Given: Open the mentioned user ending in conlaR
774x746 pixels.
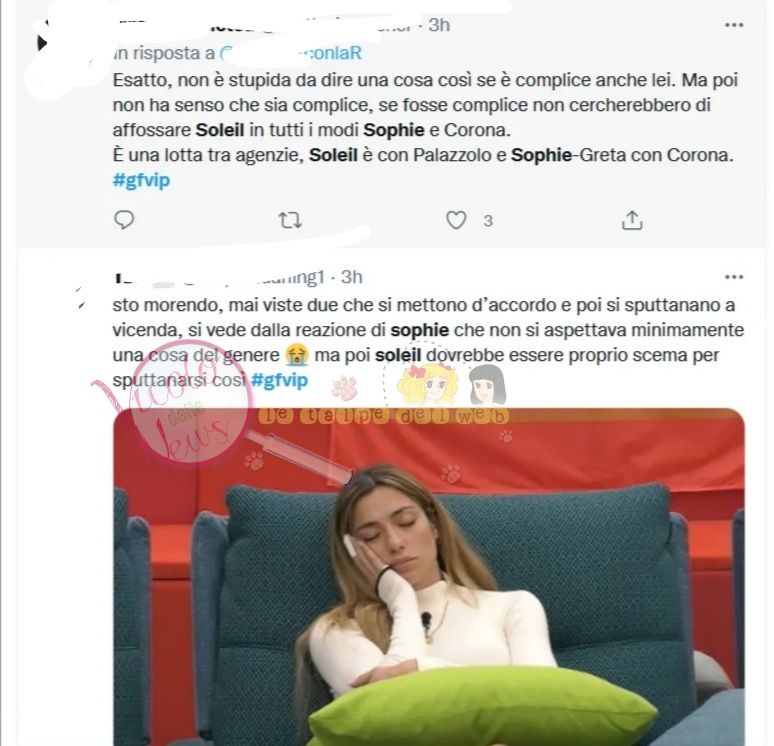Looking at the screenshot, I should 291,53.
